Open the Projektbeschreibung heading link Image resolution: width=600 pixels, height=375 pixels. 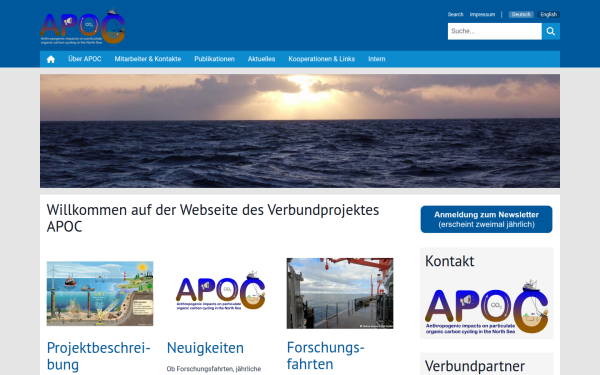pos(98,356)
